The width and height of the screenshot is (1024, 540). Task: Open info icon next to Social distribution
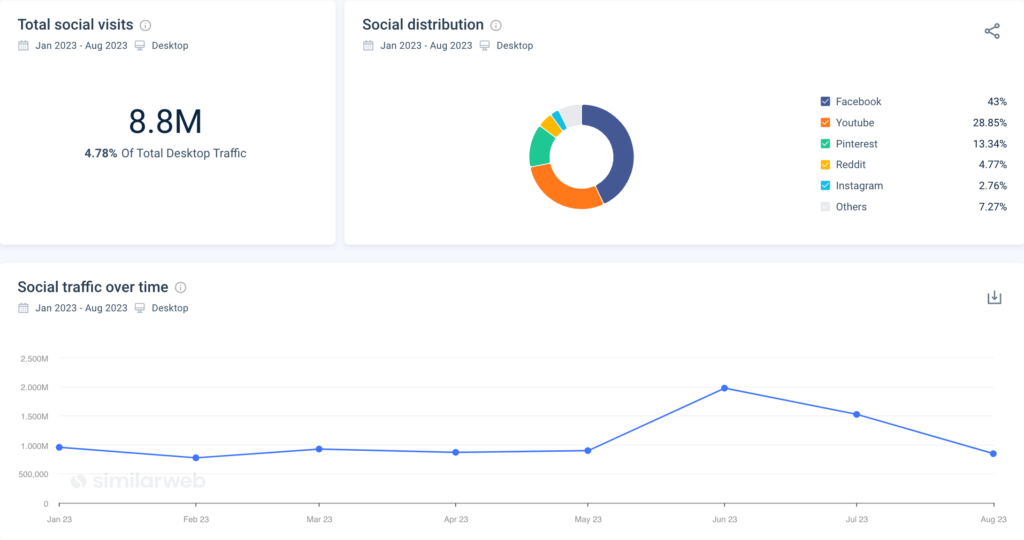click(x=496, y=25)
